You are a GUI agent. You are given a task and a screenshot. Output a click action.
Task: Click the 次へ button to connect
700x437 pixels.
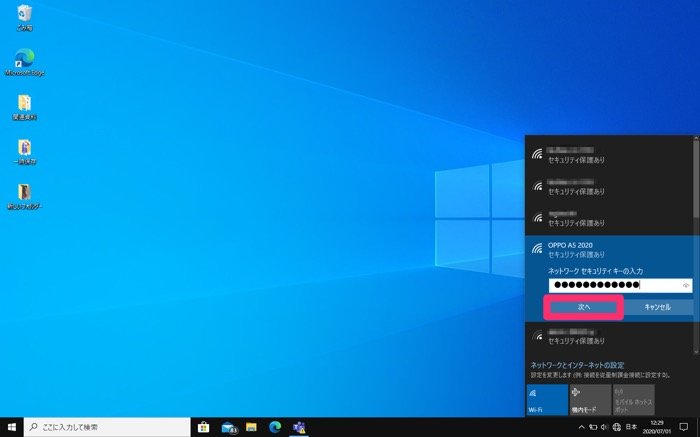coord(583,307)
